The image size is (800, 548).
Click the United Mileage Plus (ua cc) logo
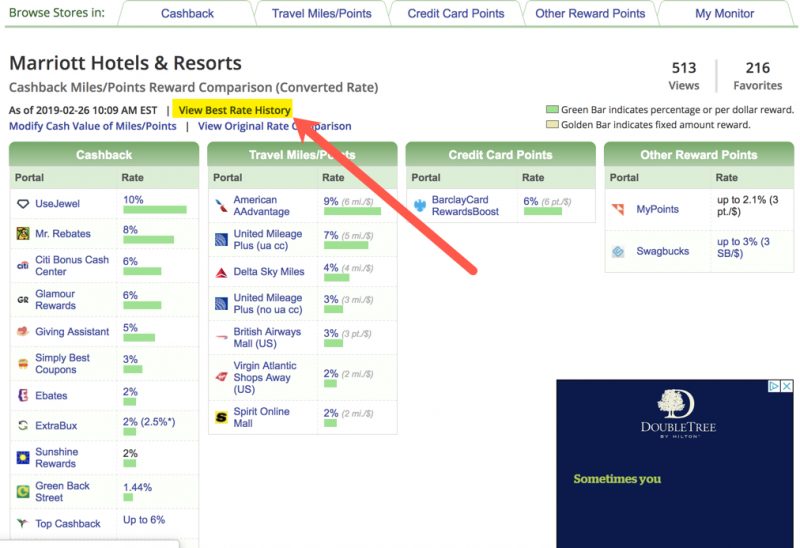coord(221,239)
